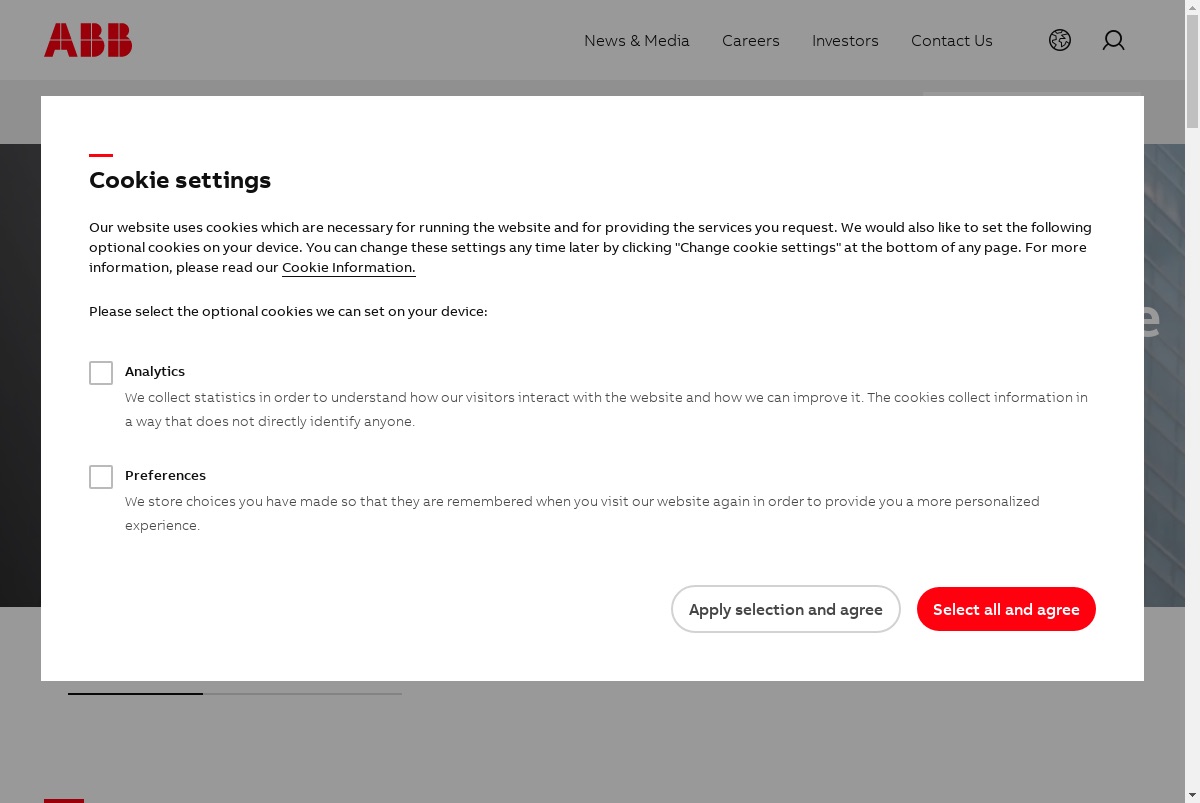Click Apply selection and agree button
Viewport: 1200px width, 803px height.
786,609
